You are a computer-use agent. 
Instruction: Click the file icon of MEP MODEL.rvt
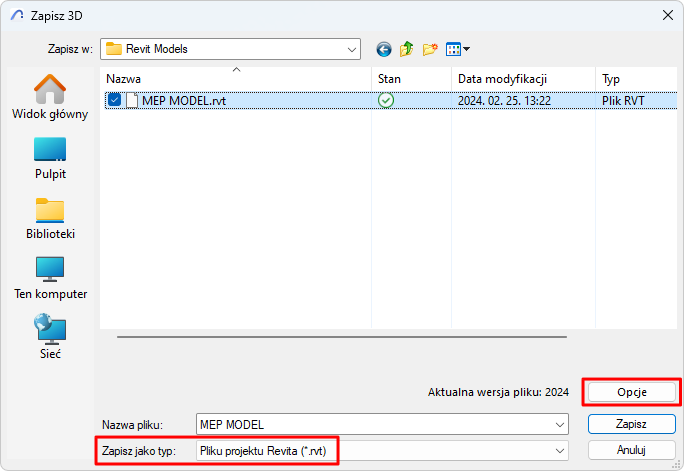coord(132,100)
